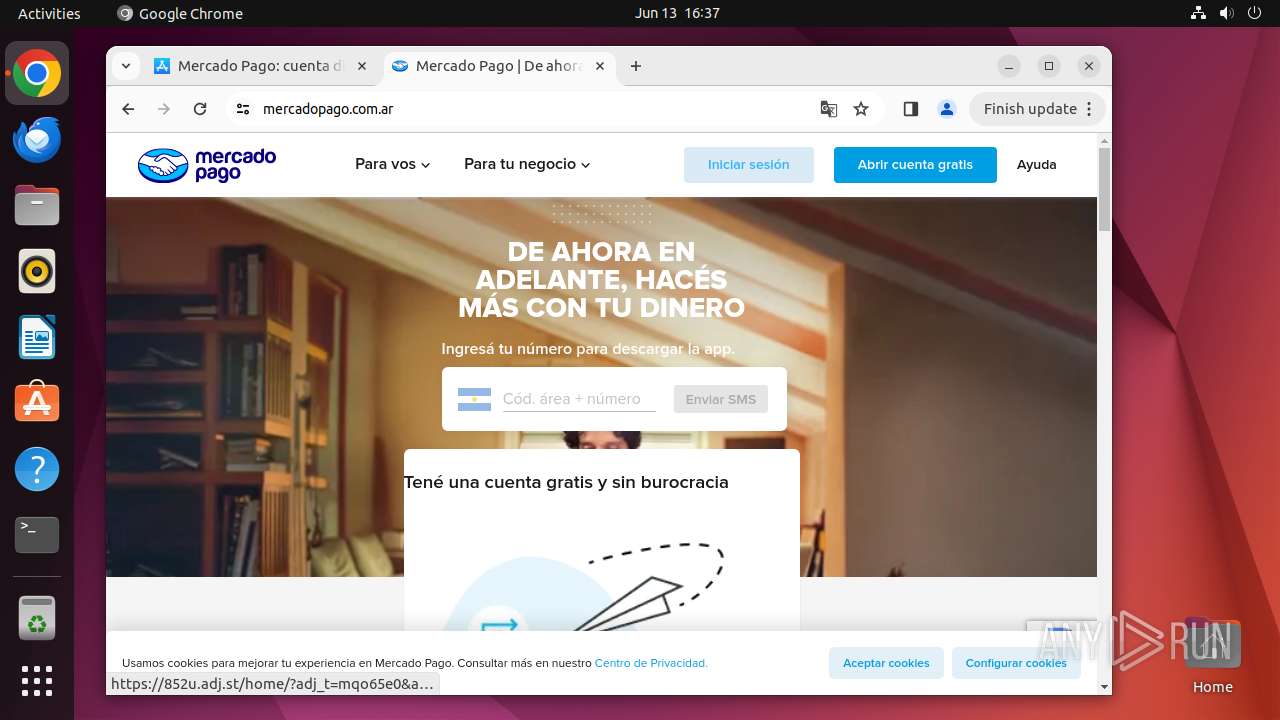Image resolution: width=1280 pixels, height=720 pixels.
Task: Open Thunderbird mail from the dock
Action: 37,140
